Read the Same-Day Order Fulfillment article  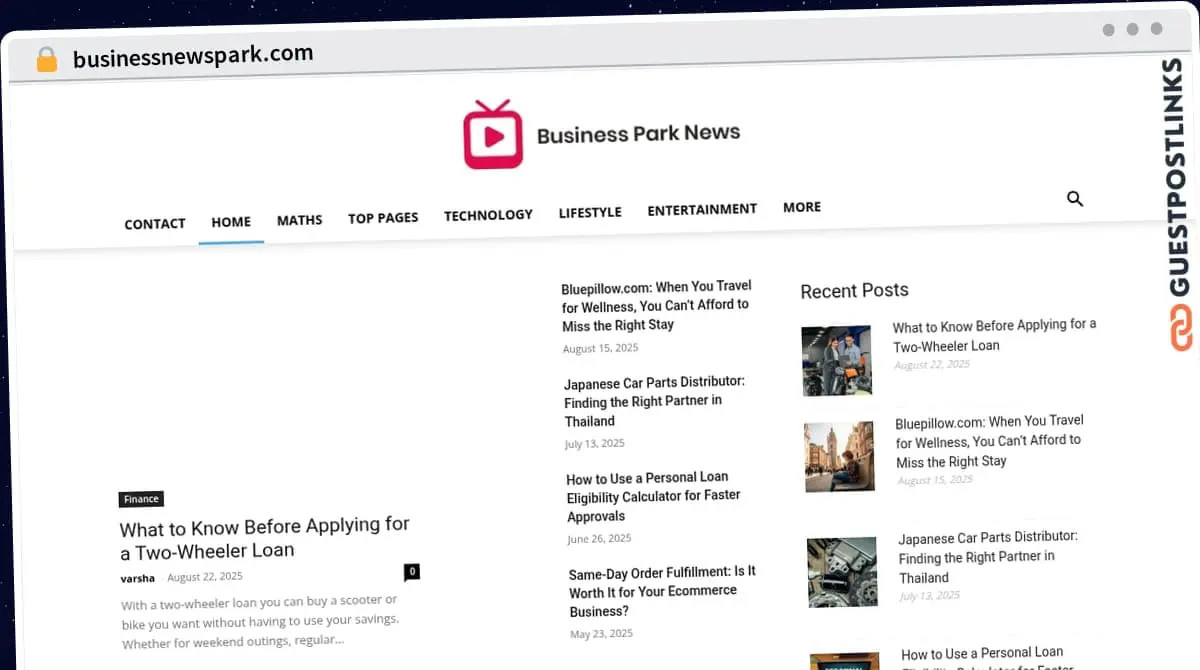[x=662, y=591]
